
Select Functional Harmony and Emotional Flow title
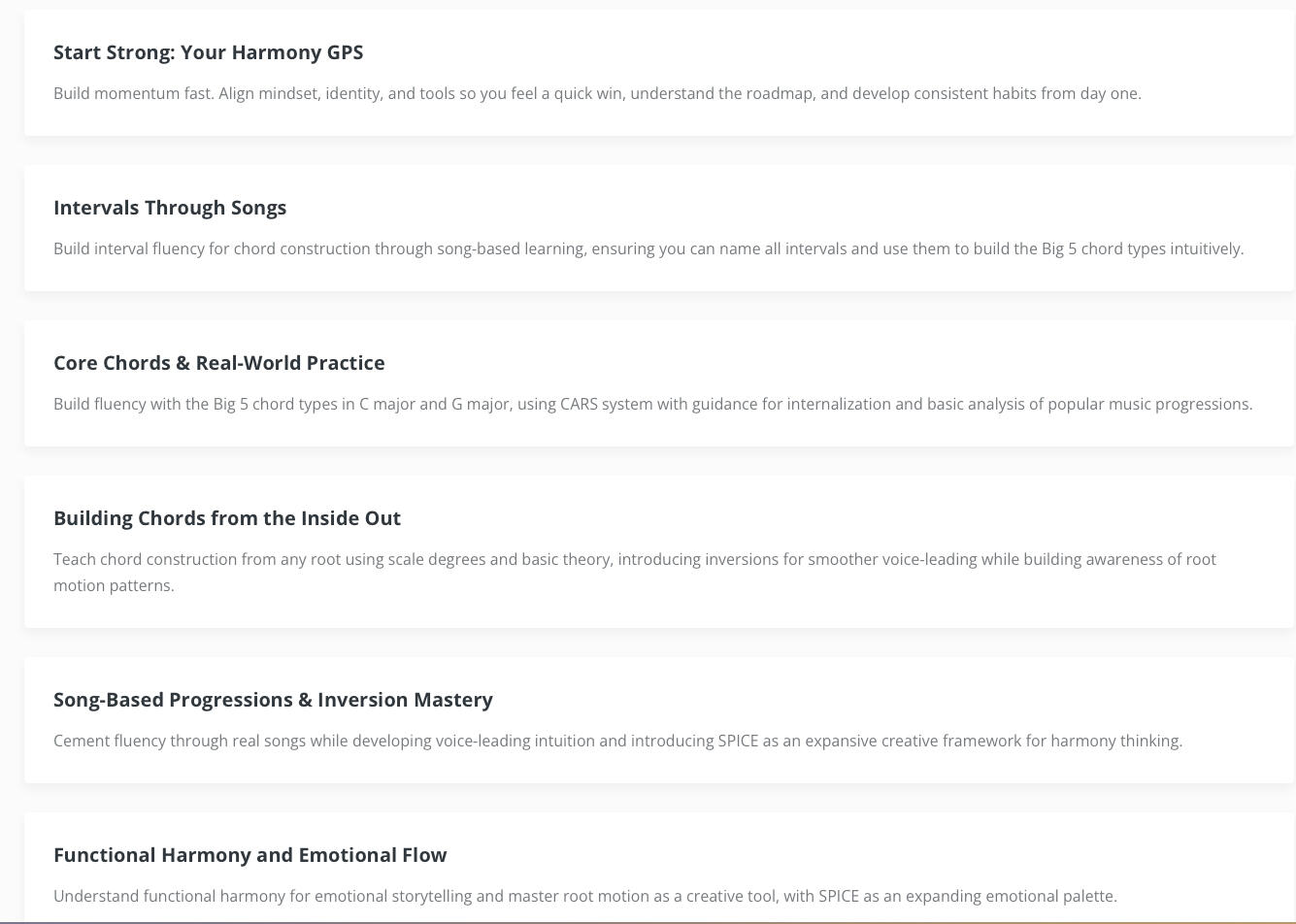(x=249, y=855)
